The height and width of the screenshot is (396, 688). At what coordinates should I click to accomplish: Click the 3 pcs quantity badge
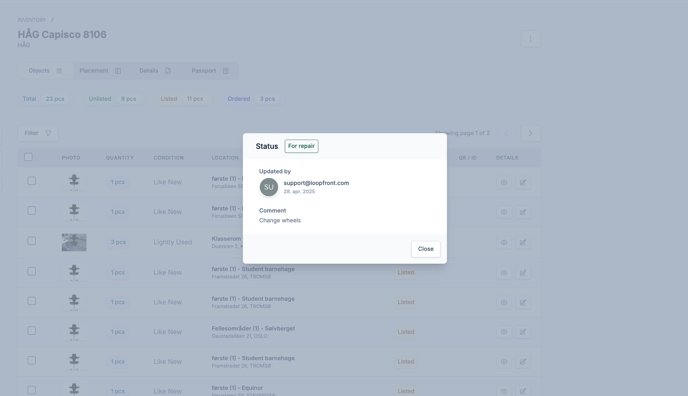pyautogui.click(x=118, y=242)
